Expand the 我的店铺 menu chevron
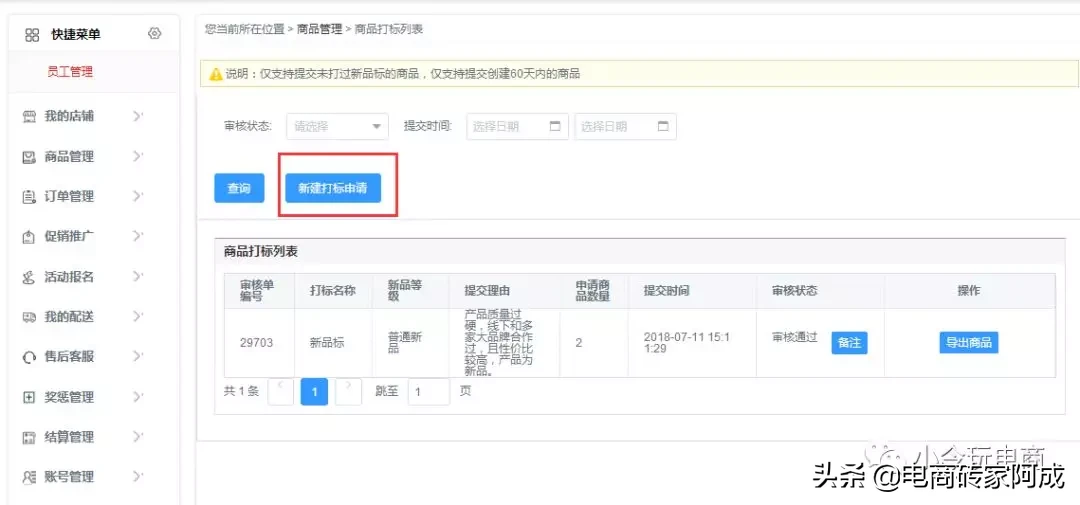Image resolution: width=1080 pixels, height=505 pixels. [x=138, y=116]
